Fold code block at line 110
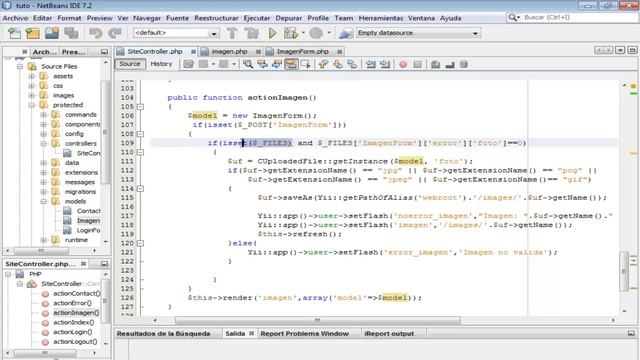 click(140, 152)
